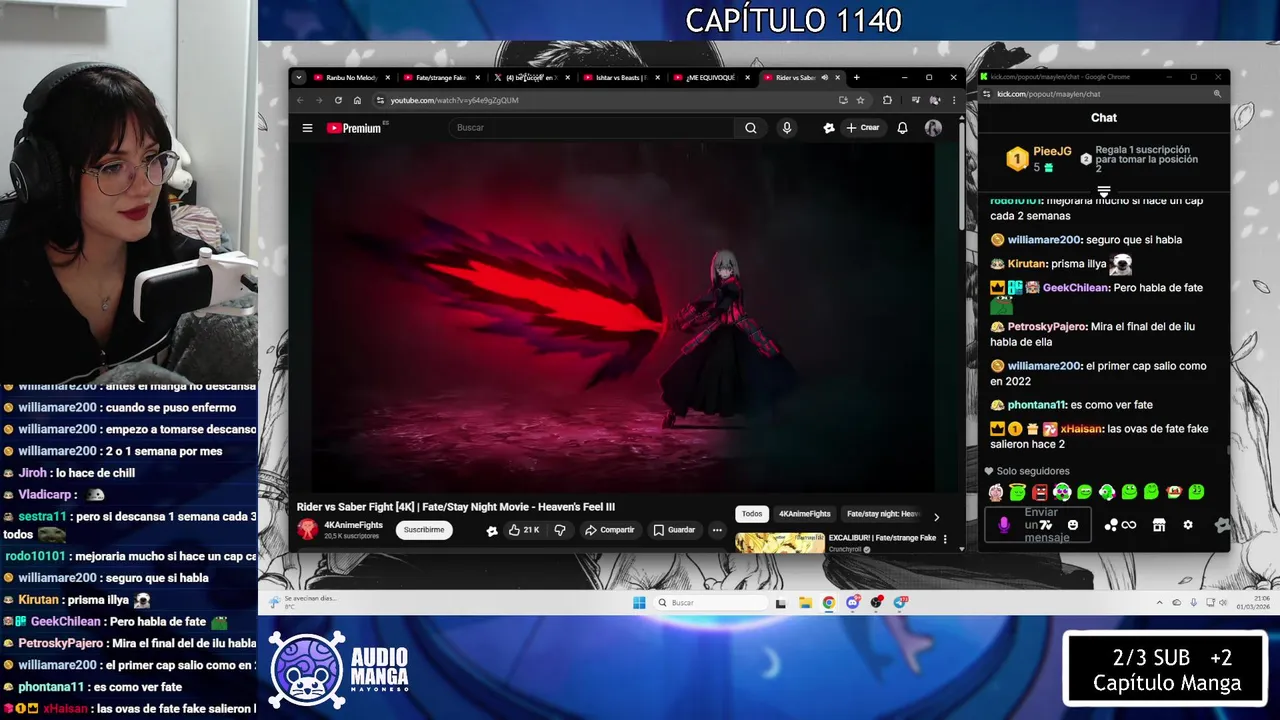Open the YouTube account avatar menu

click(x=933, y=128)
